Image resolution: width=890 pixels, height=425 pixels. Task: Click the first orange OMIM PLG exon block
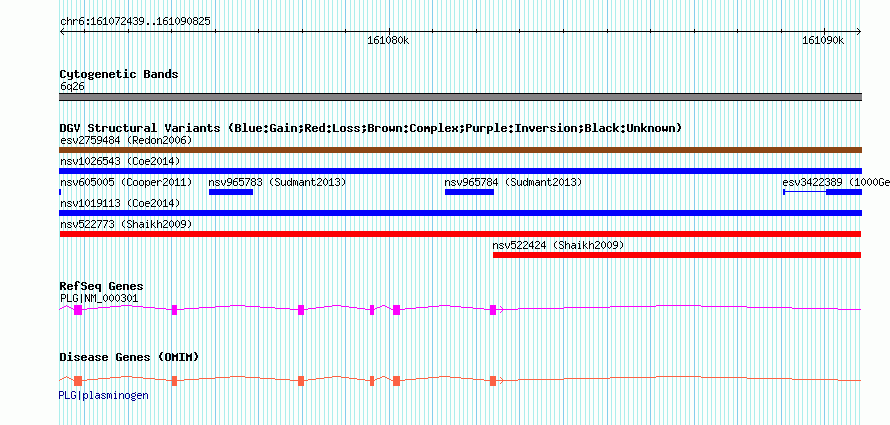pos(78,381)
